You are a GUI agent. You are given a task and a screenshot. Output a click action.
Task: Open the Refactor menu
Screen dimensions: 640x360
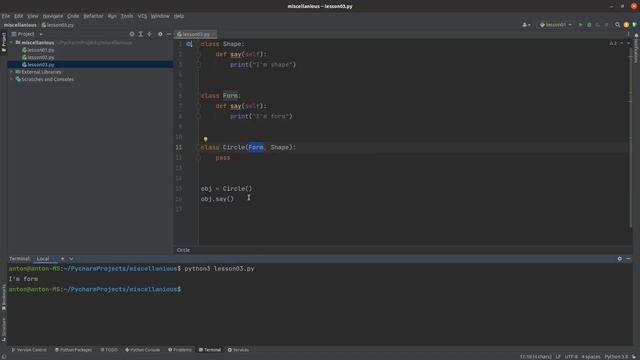[x=93, y=16]
